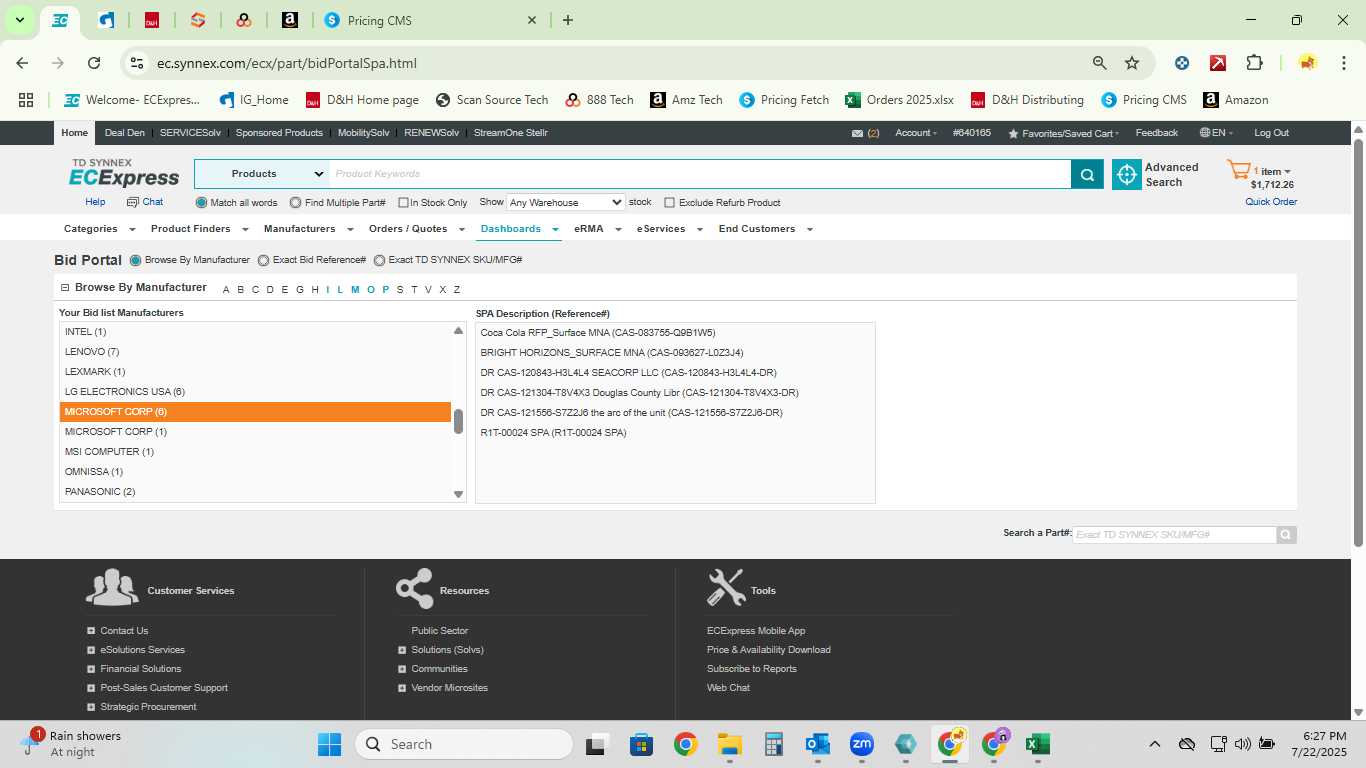Select Exact TD SYNNEX SKU/MFG# radio button

pos(379,260)
